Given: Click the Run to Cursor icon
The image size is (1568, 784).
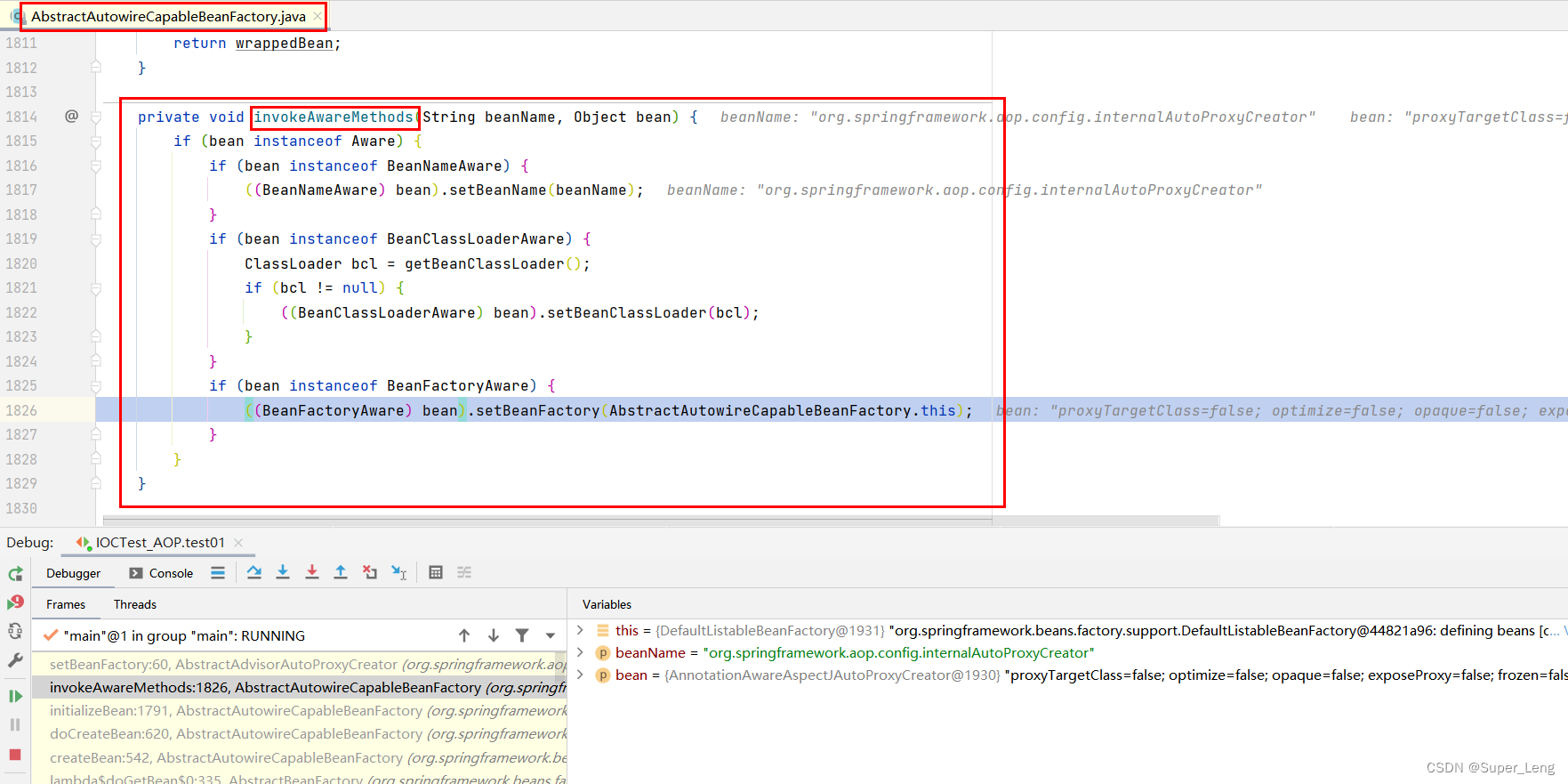Looking at the screenshot, I should pos(399,572).
